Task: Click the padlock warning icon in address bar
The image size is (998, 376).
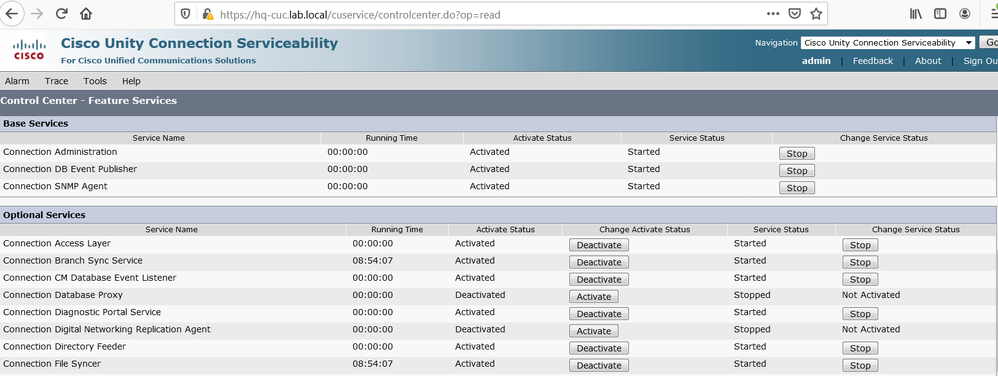Action: [207, 13]
